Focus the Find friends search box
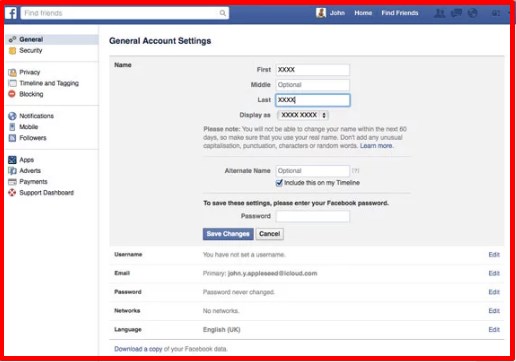 [125, 13]
